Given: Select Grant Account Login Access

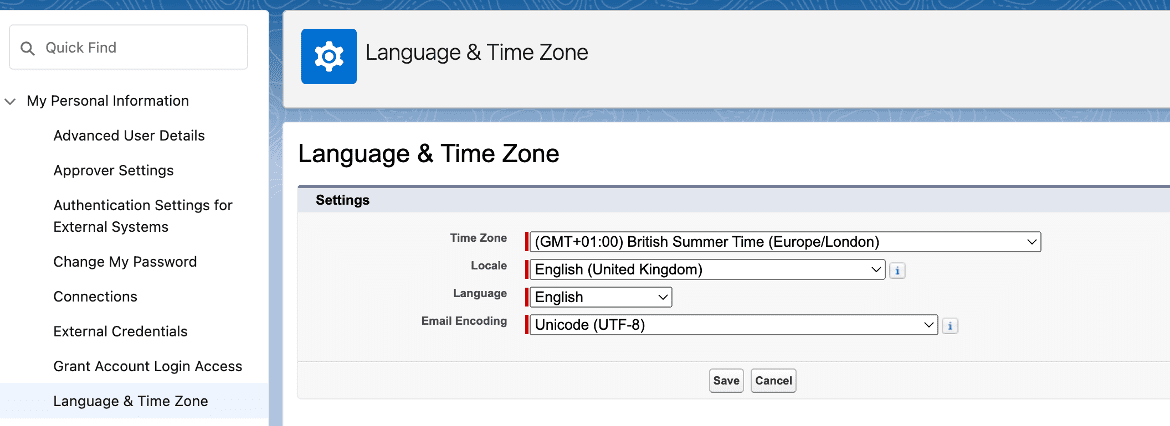Looking at the screenshot, I should (147, 367).
